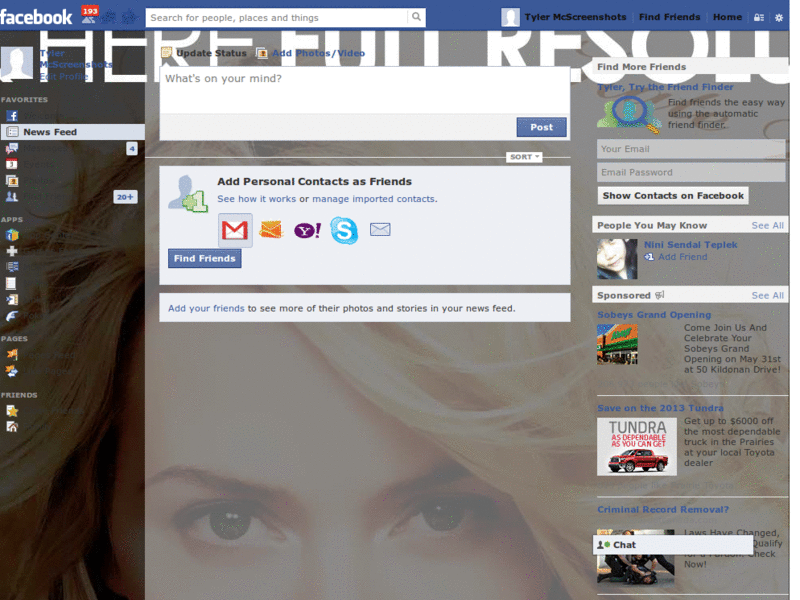The height and width of the screenshot is (600, 800).
Task: Click the See how it works link
Action: point(257,199)
